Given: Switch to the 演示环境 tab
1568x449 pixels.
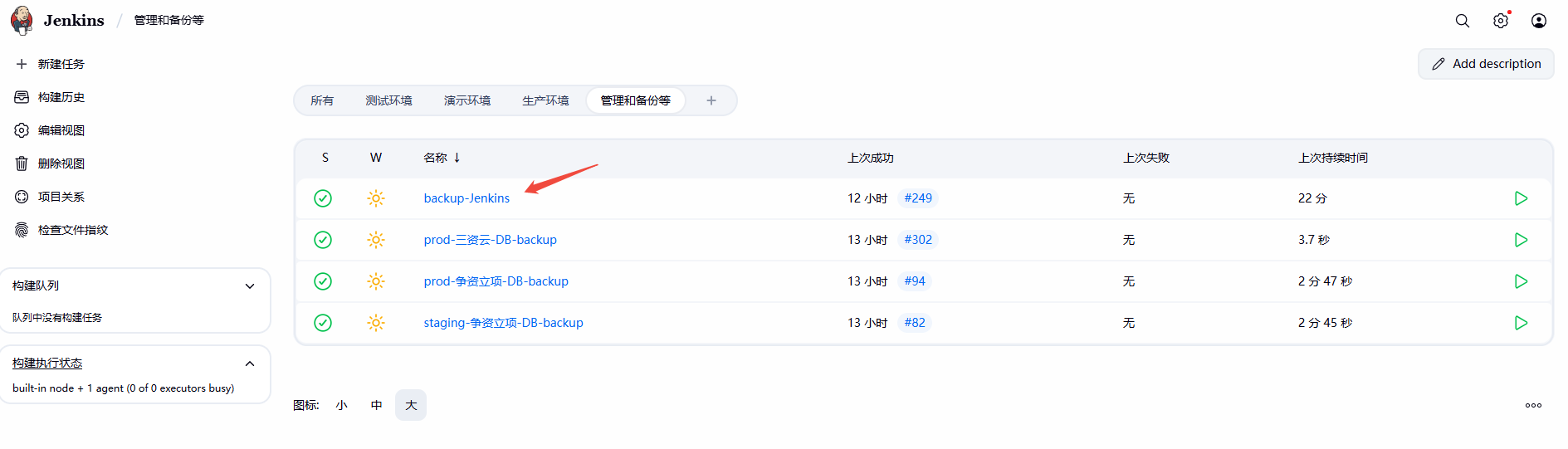Looking at the screenshot, I should pos(467,100).
